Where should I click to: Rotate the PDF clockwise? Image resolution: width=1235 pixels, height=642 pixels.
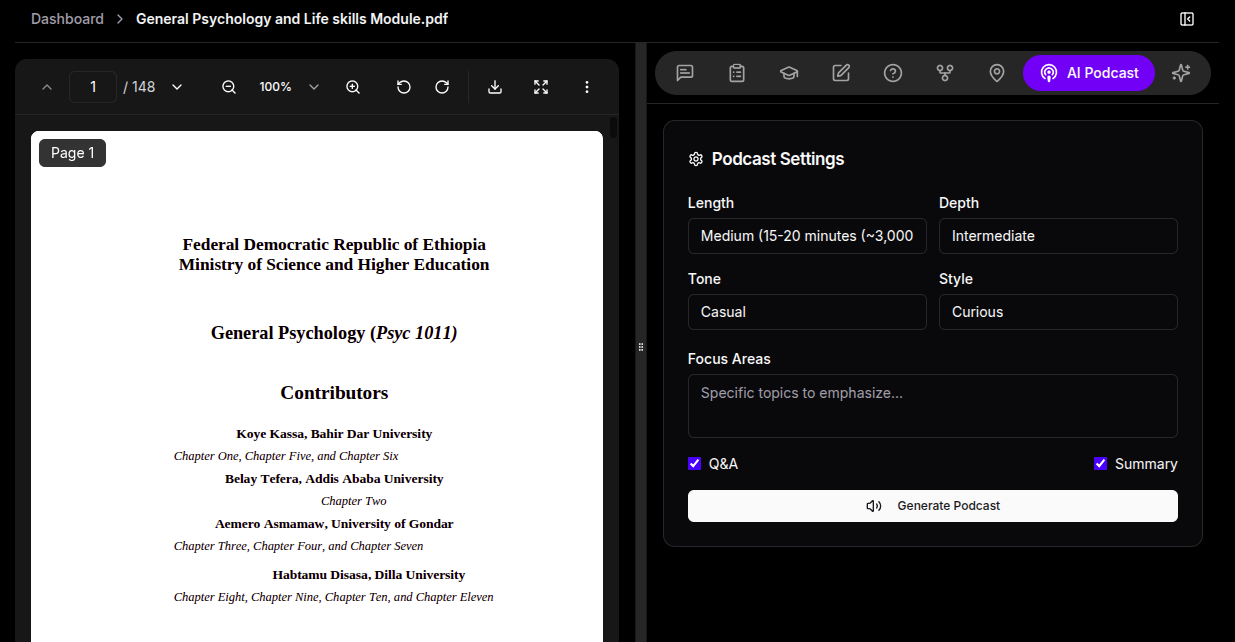pyautogui.click(x=442, y=87)
